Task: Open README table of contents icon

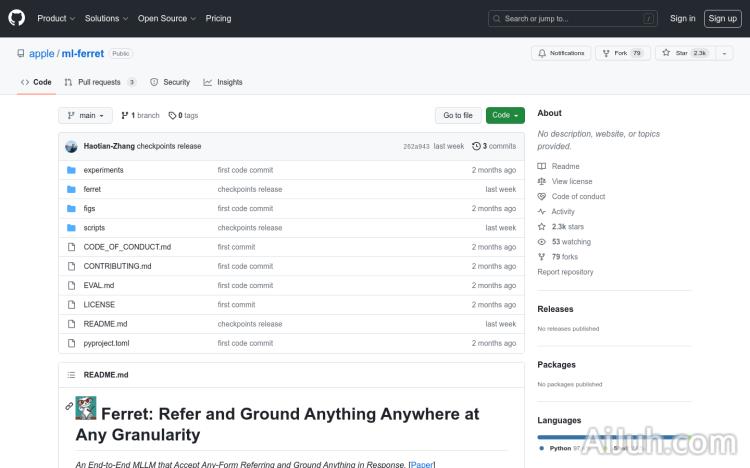Action: pos(71,375)
